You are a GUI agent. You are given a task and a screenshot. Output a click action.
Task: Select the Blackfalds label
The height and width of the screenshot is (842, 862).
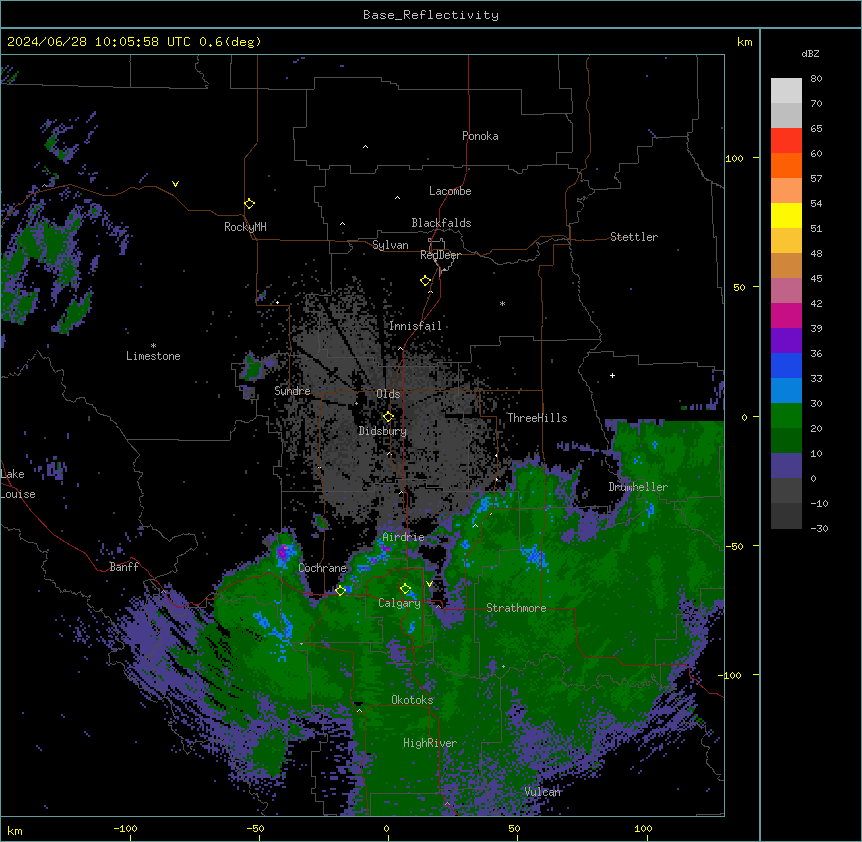click(441, 223)
